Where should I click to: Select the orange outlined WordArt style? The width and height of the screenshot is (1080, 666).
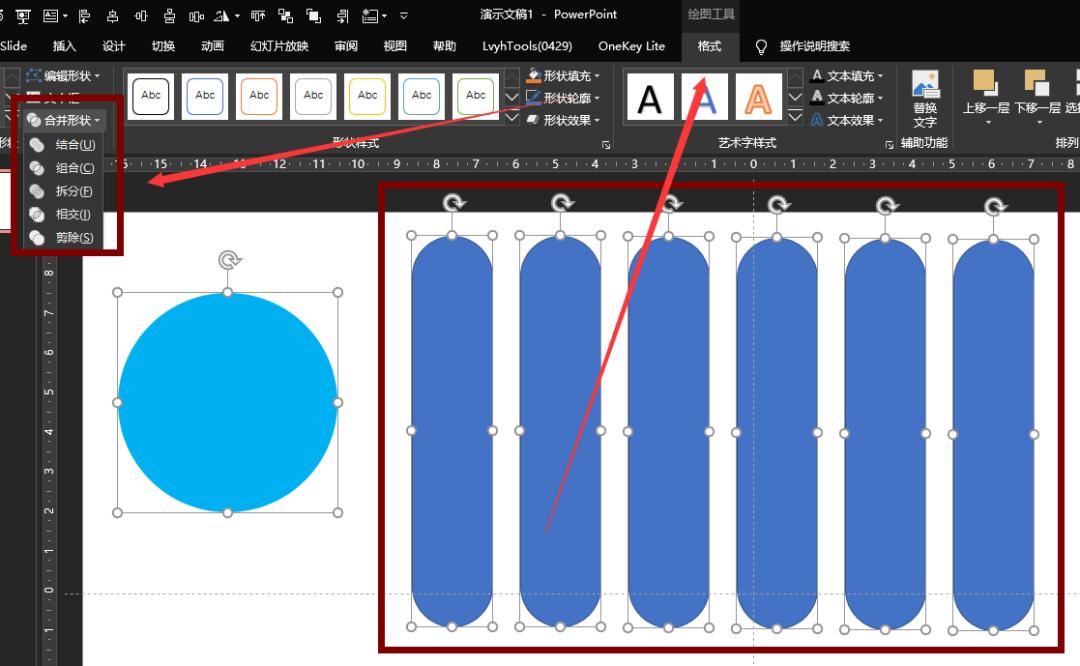[x=759, y=97]
